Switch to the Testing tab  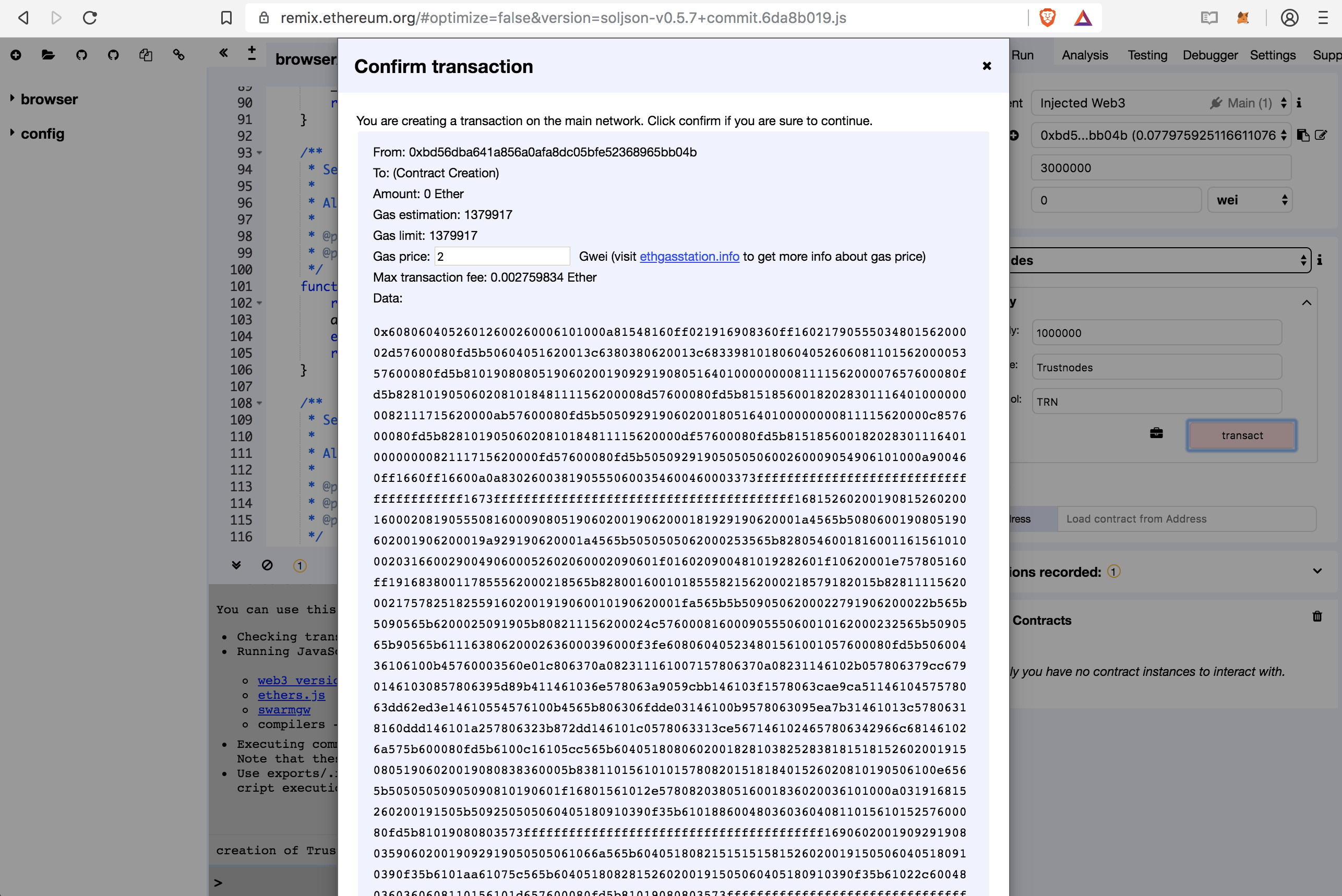click(1147, 55)
